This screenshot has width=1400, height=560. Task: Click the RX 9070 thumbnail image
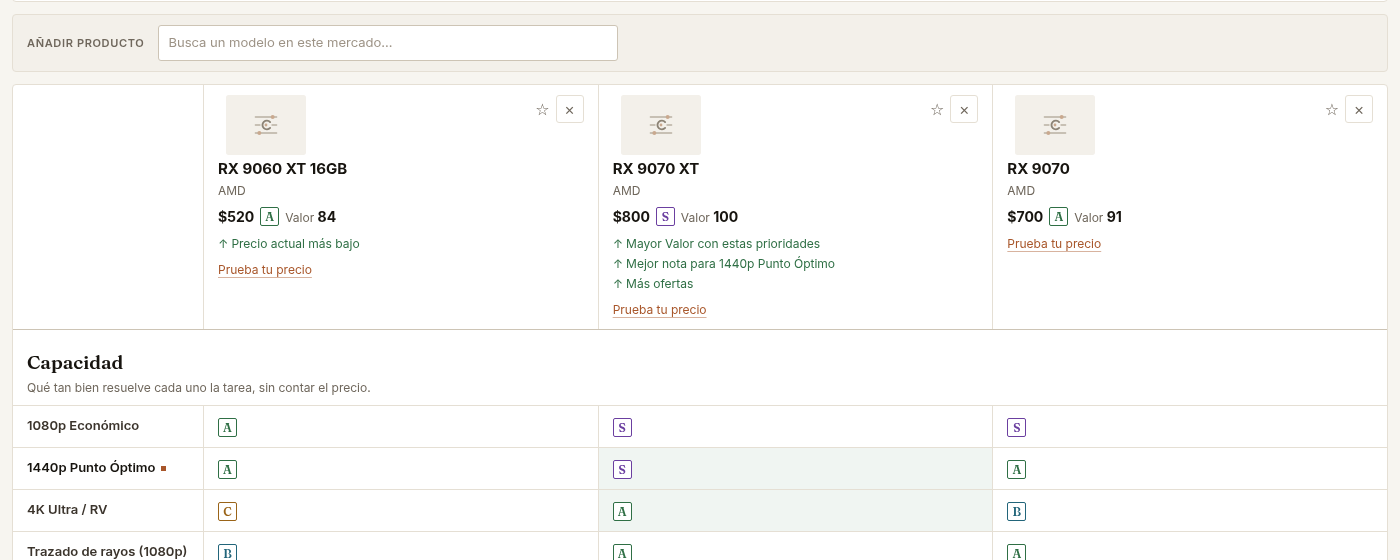click(1055, 125)
